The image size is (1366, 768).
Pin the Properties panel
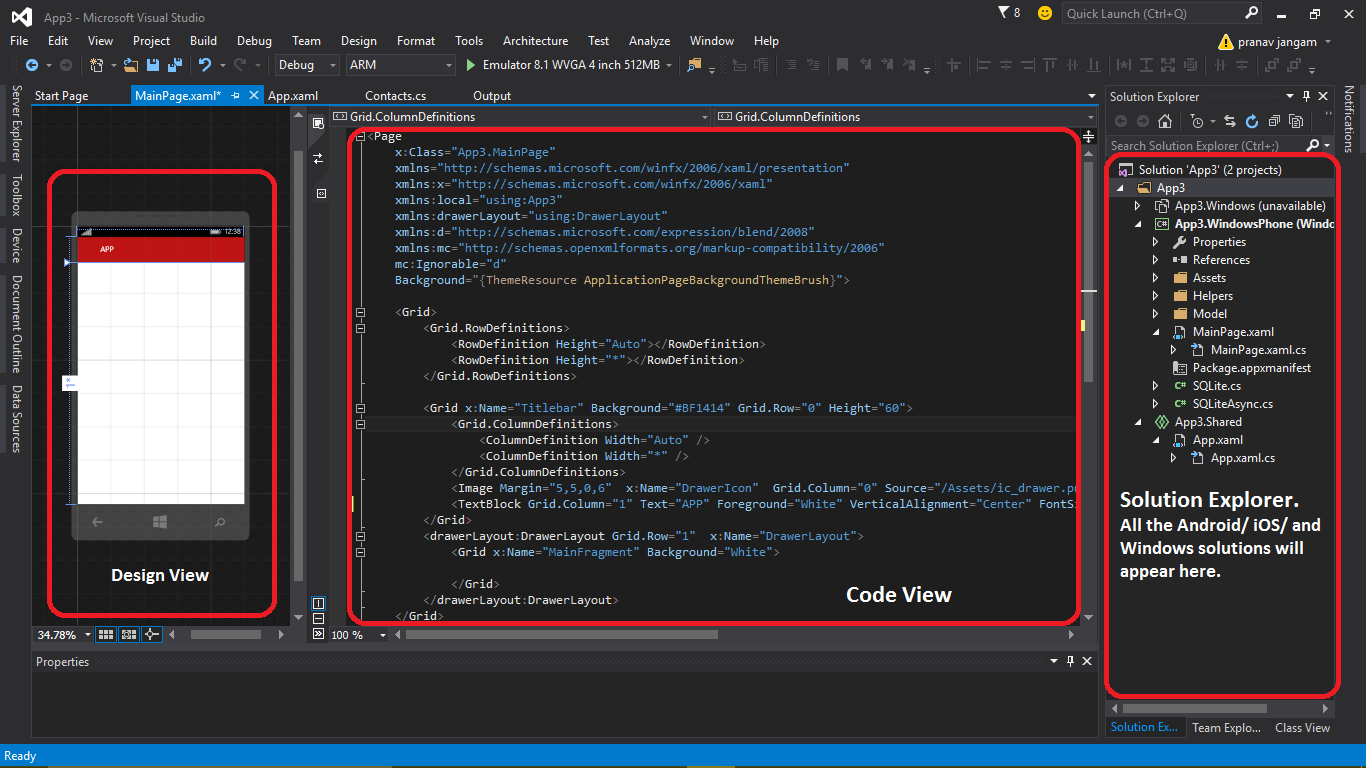[1070, 661]
